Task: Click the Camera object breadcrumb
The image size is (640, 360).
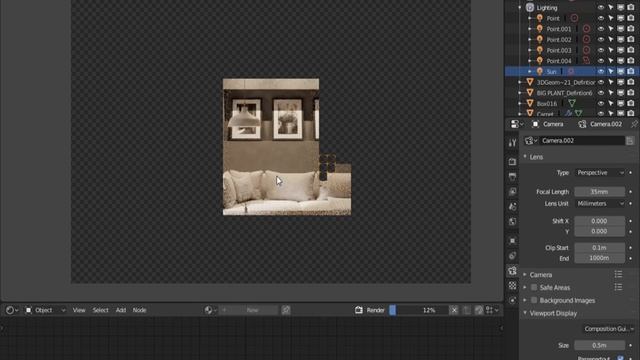Action: tap(548, 124)
